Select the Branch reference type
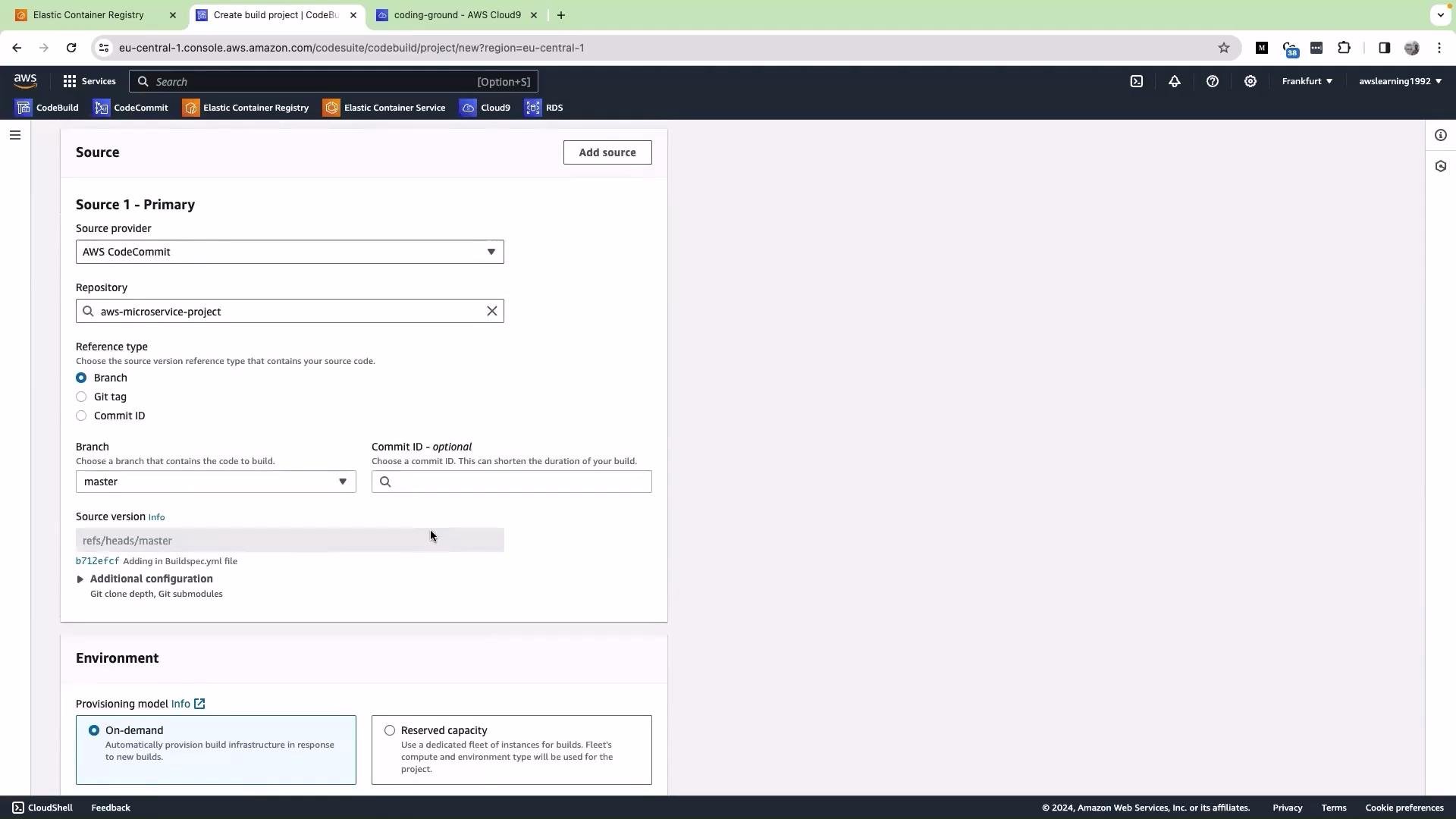Screen dimensions: 1456x819 click(x=81, y=378)
